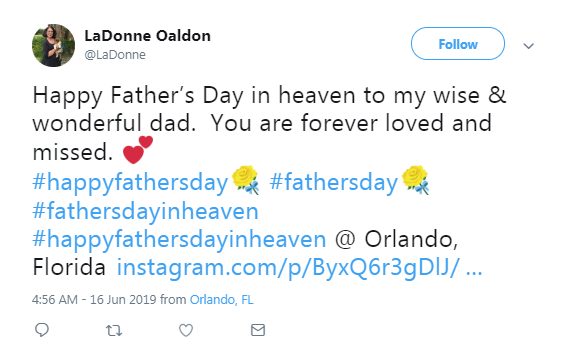Screen dimensions: 568x361
Task: Follow the instagram.com/p/ByxQ6r3gDlJ link
Action: pos(299,268)
